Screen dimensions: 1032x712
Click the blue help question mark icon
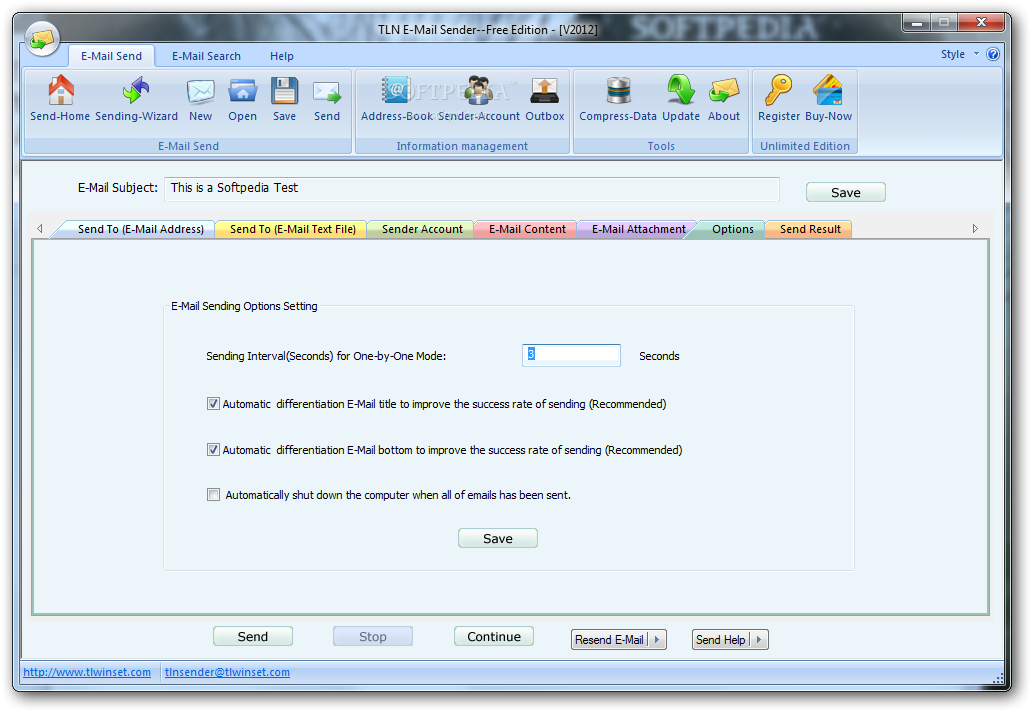coord(993,54)
